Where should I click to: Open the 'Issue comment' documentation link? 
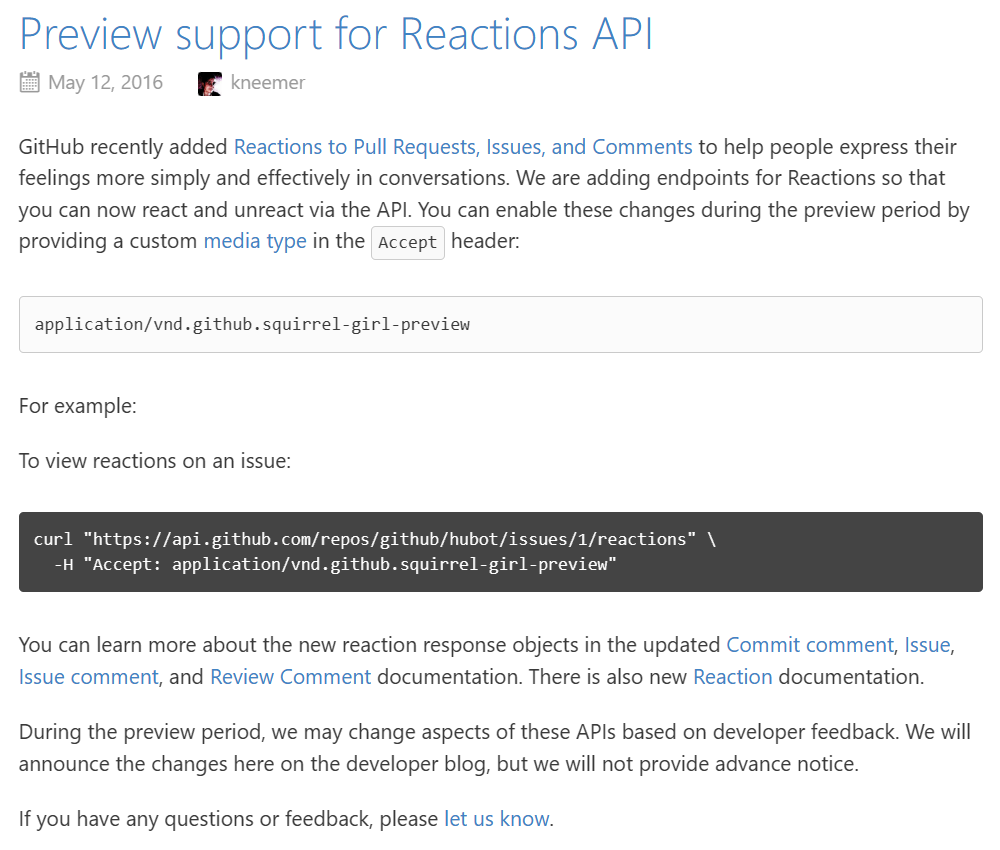tap(89, 677)
